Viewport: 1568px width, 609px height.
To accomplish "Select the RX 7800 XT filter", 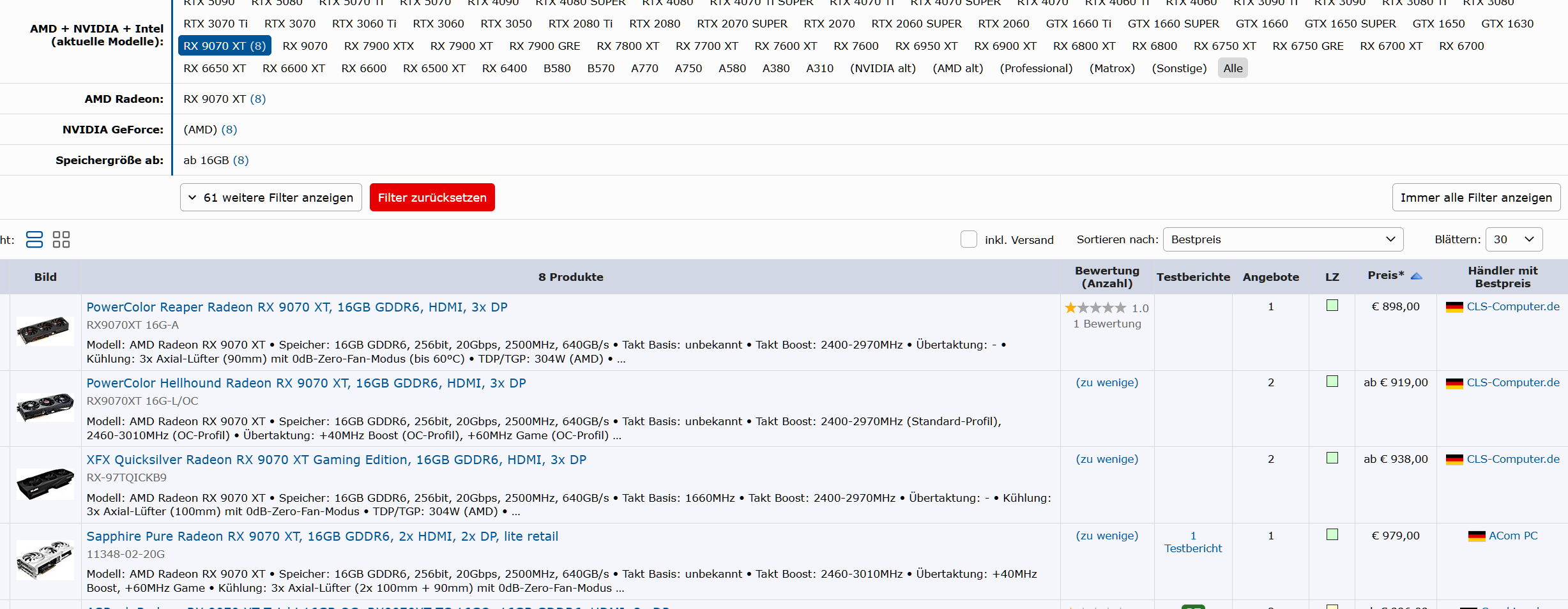I will click(x=628, y=46).
